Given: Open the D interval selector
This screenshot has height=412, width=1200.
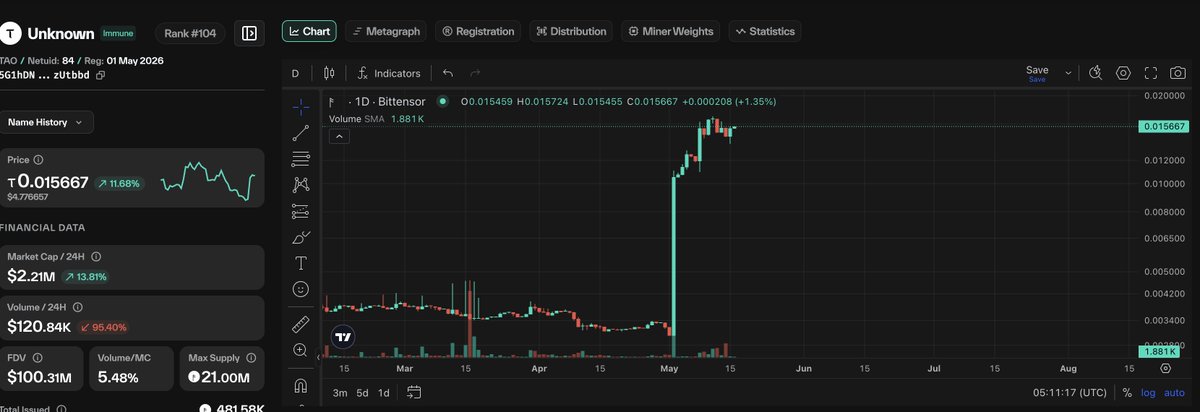Looking at the screenshot, I should (x=295, y=73).
